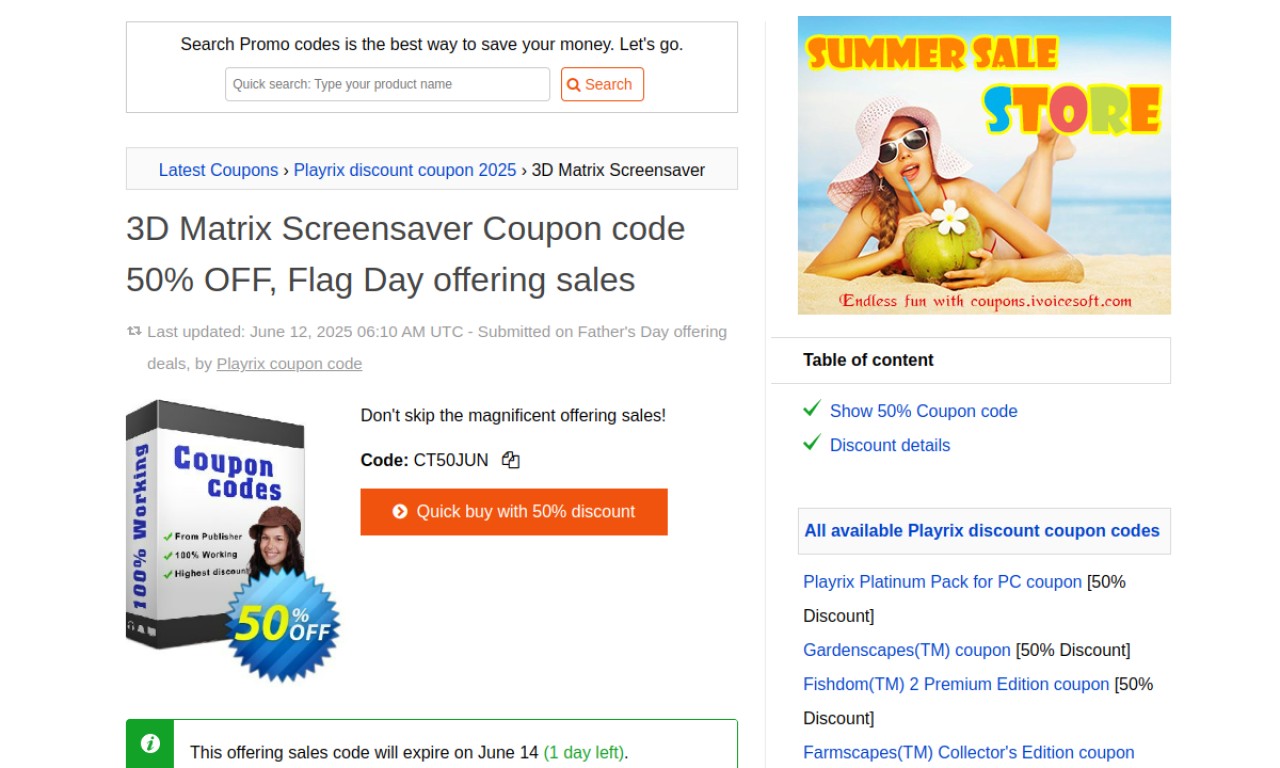The width and height of the screenshot is (1280, 768).
Task: Open Gardenscapes(TM) coupon link
Action: click(x=907, y=650)
